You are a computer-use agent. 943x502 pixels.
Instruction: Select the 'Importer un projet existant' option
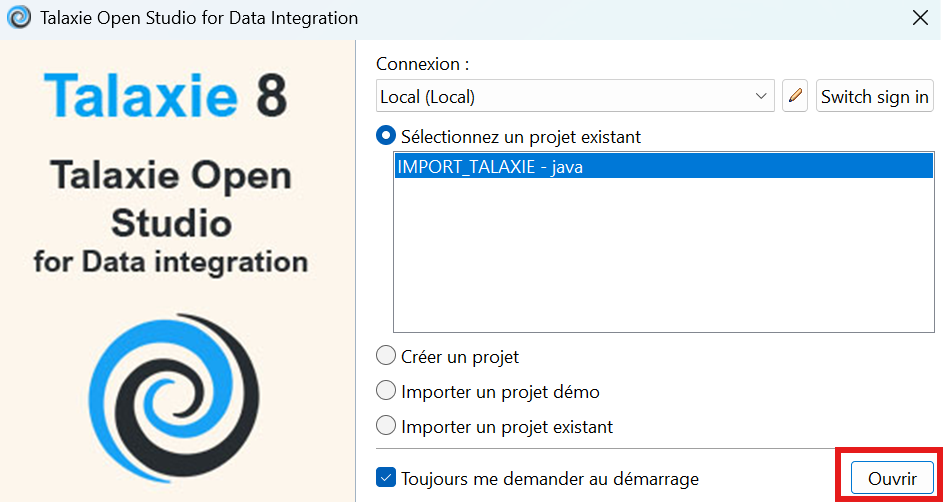[x=386, y=426]
